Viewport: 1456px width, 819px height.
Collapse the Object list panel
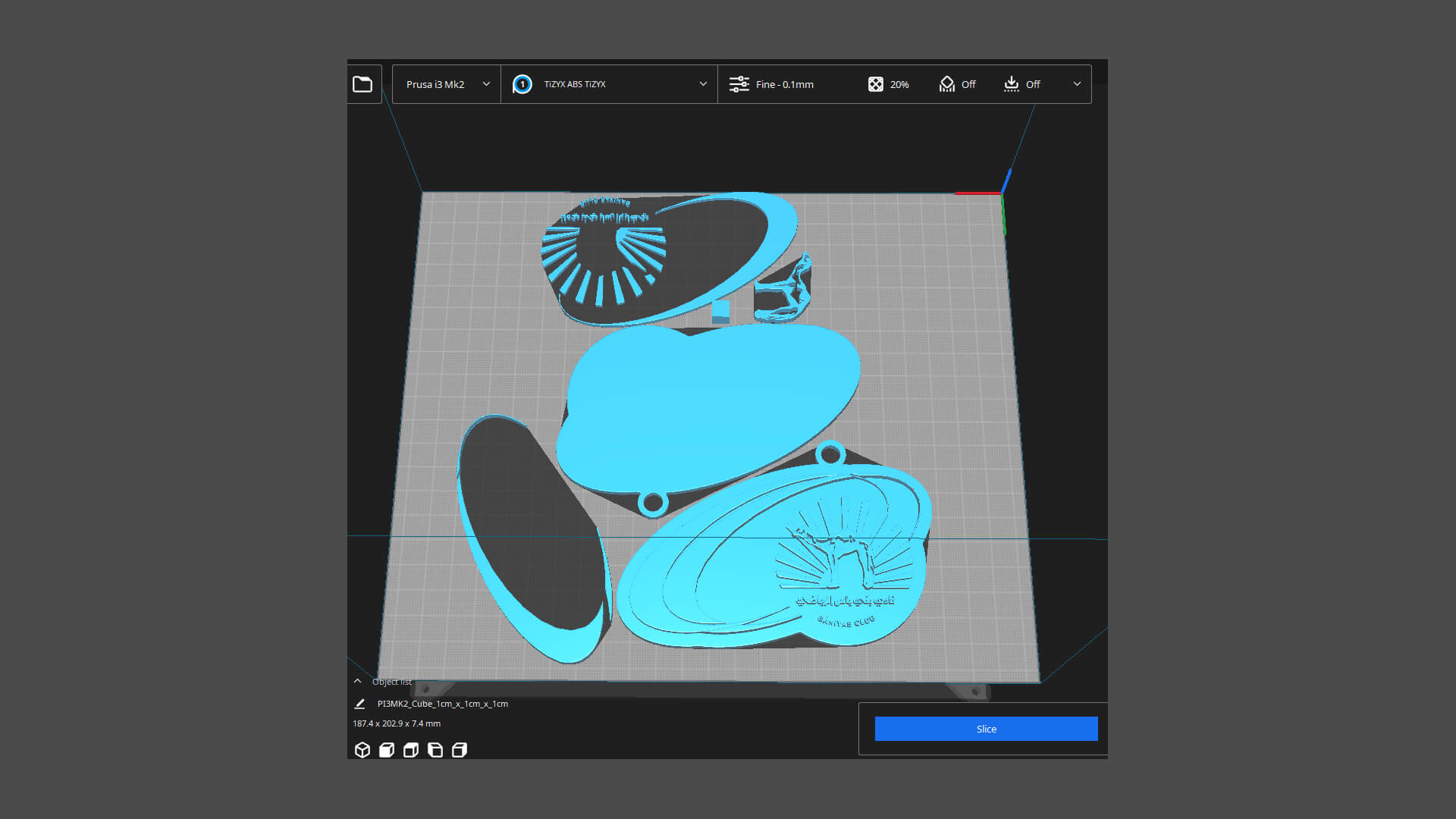[x=357, y=681]
